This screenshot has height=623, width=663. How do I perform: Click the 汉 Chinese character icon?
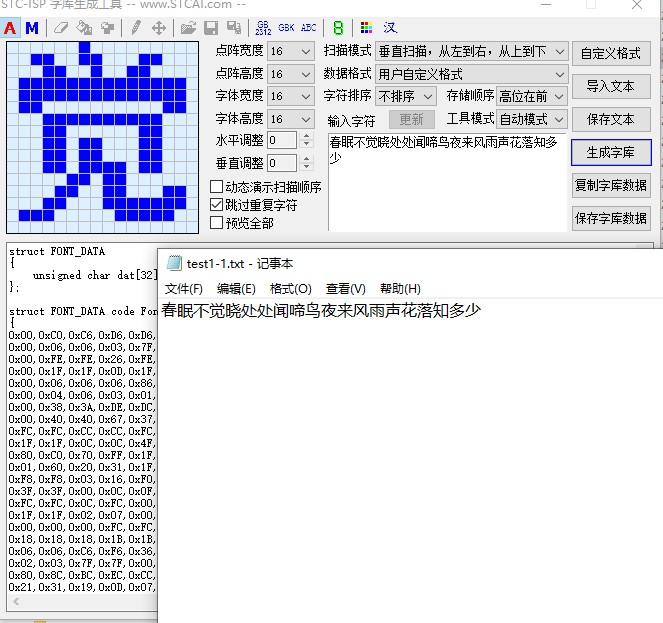tap(390, 28)
